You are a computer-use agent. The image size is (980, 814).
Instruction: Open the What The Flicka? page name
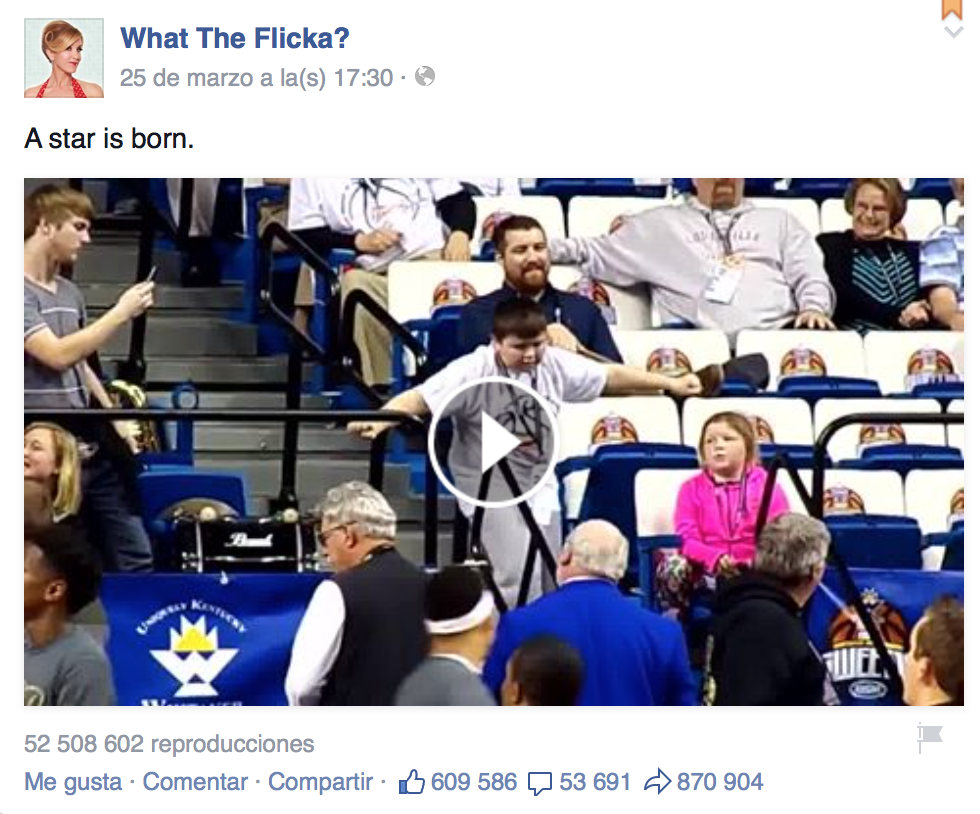tap(234, 38)
